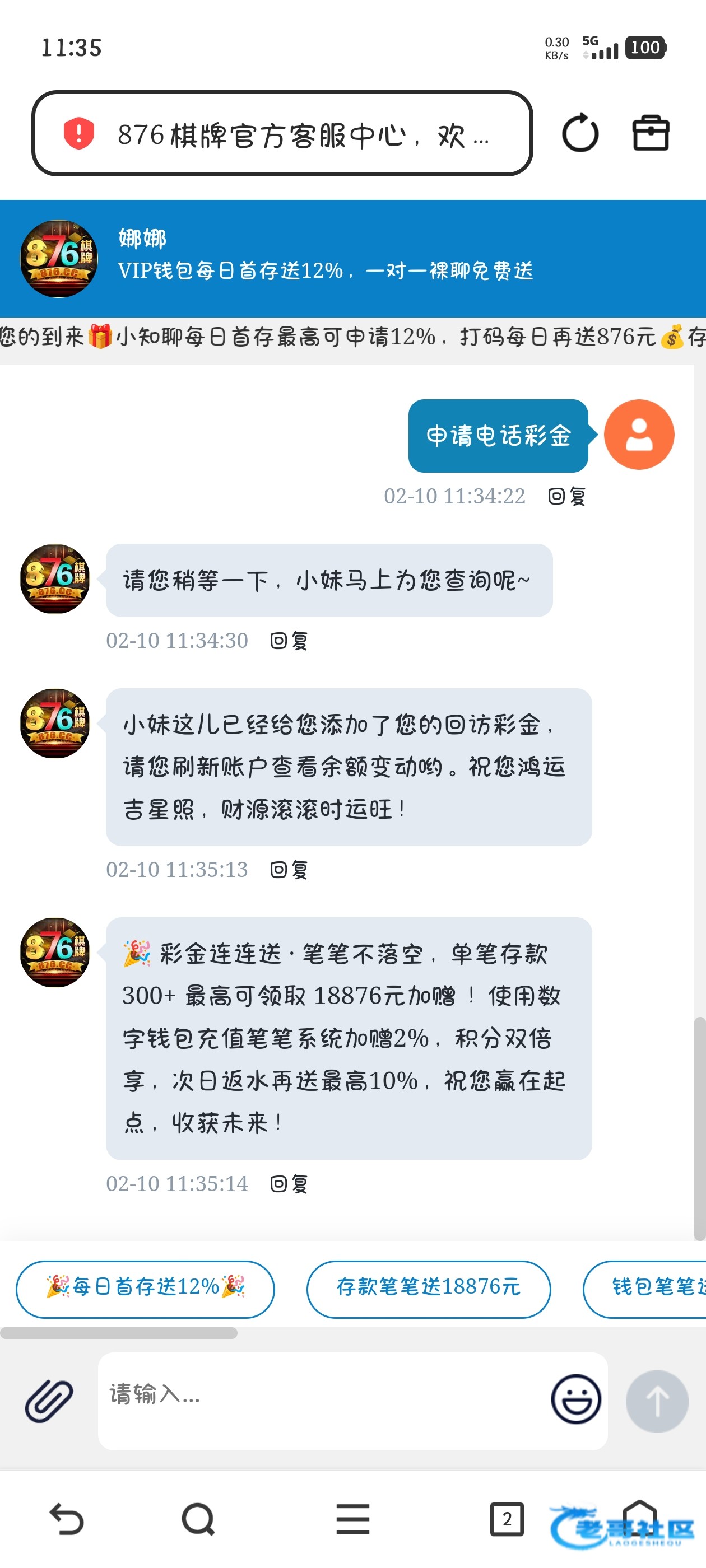
Task: Open the emoji smiley picker
Action: tap(575, 1399)
